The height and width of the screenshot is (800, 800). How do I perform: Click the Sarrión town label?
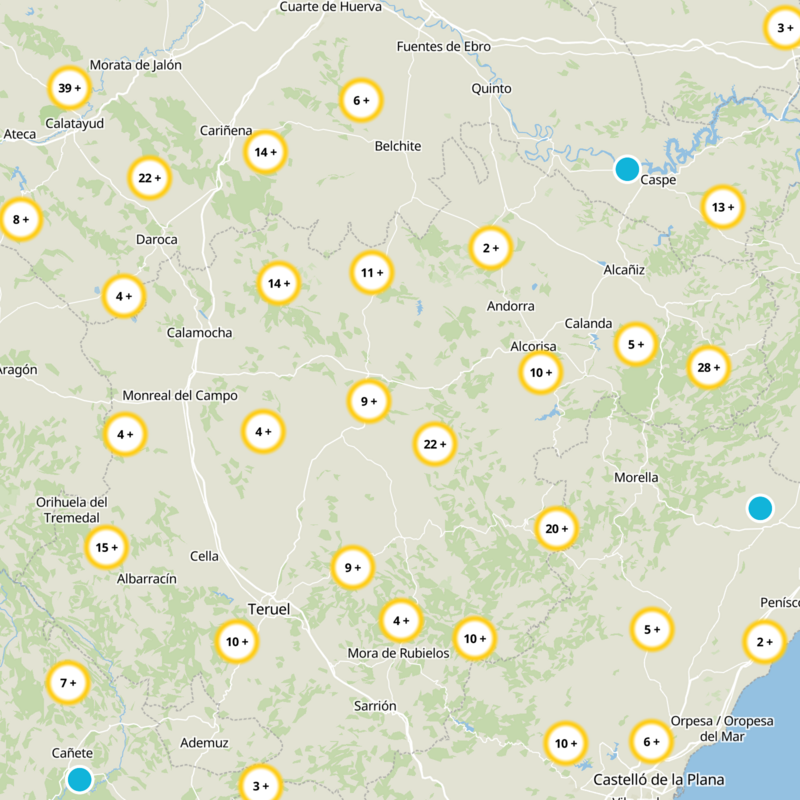pos(375,706)
